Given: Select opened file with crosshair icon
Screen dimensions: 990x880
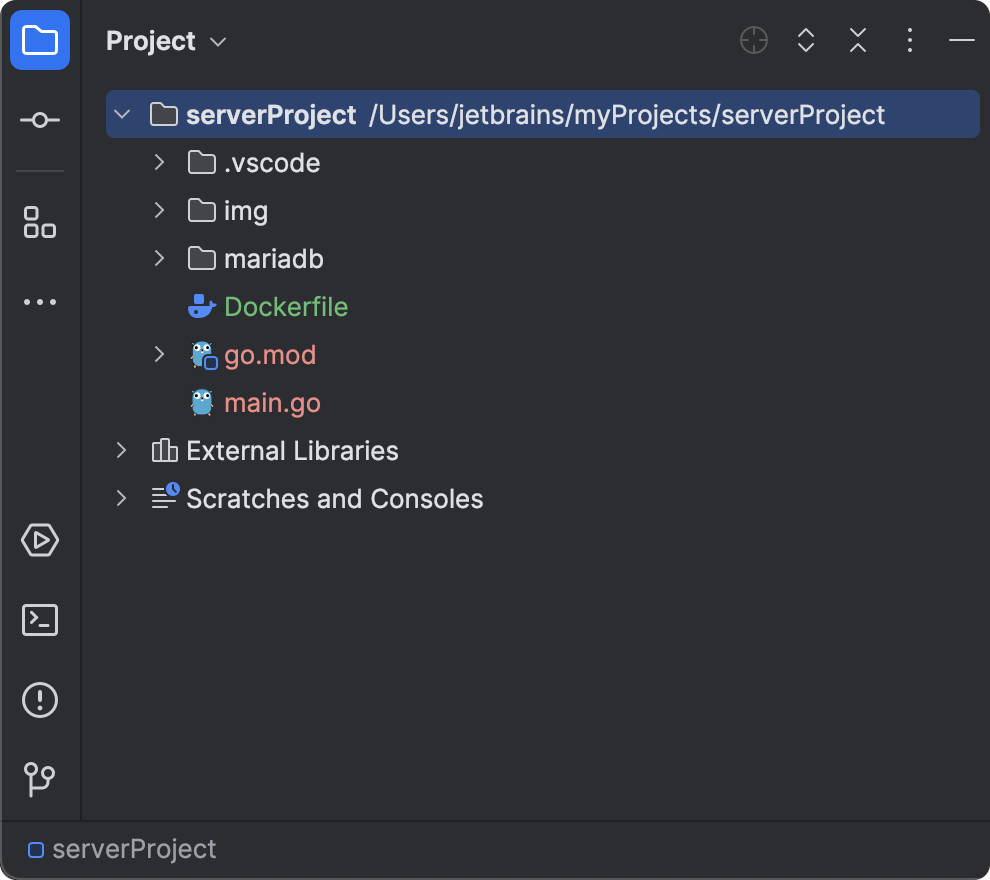Looking at the screenshot, I should pos(753,40).
